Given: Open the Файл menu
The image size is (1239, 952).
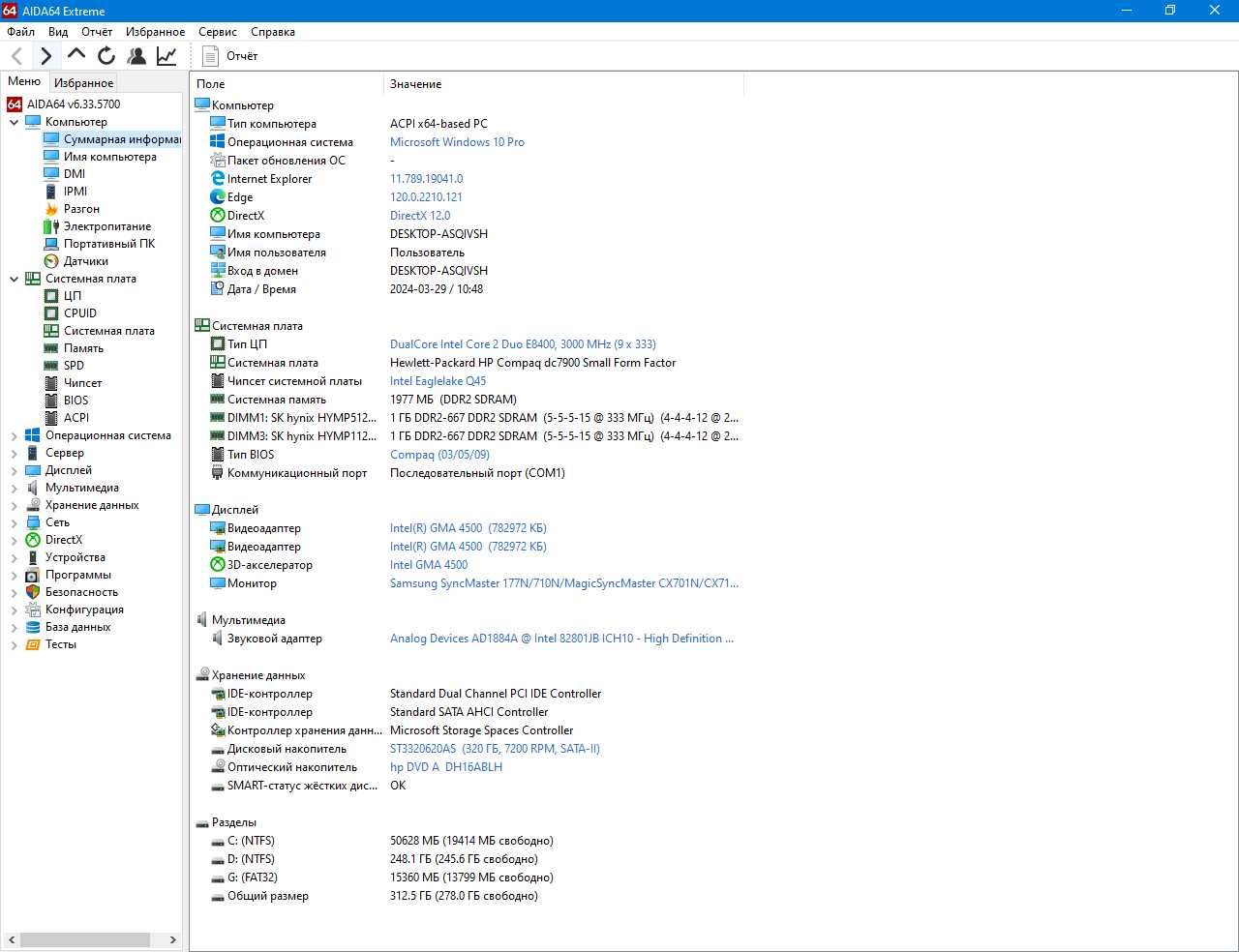Looking at the screenshot, I should pos(20,32).
